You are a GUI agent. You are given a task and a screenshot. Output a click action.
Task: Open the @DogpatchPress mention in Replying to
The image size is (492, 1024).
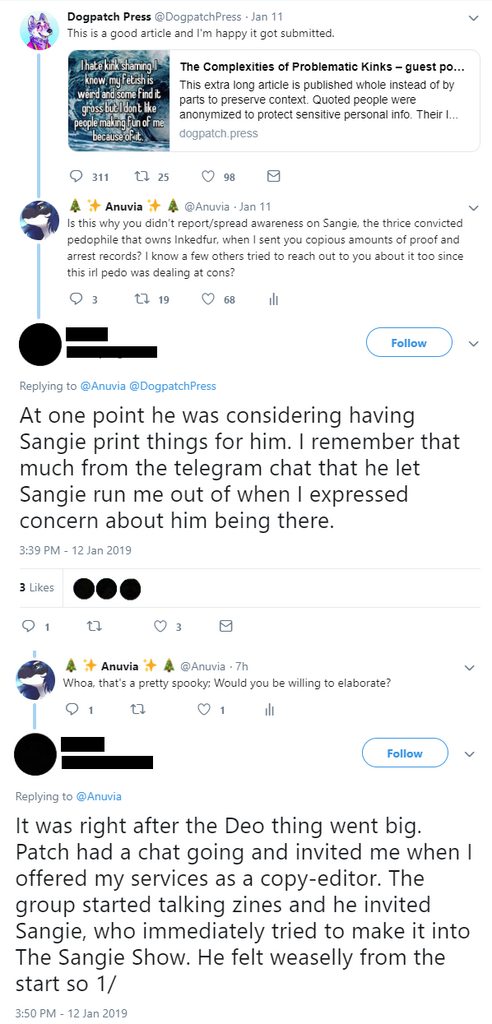(172, 386)
